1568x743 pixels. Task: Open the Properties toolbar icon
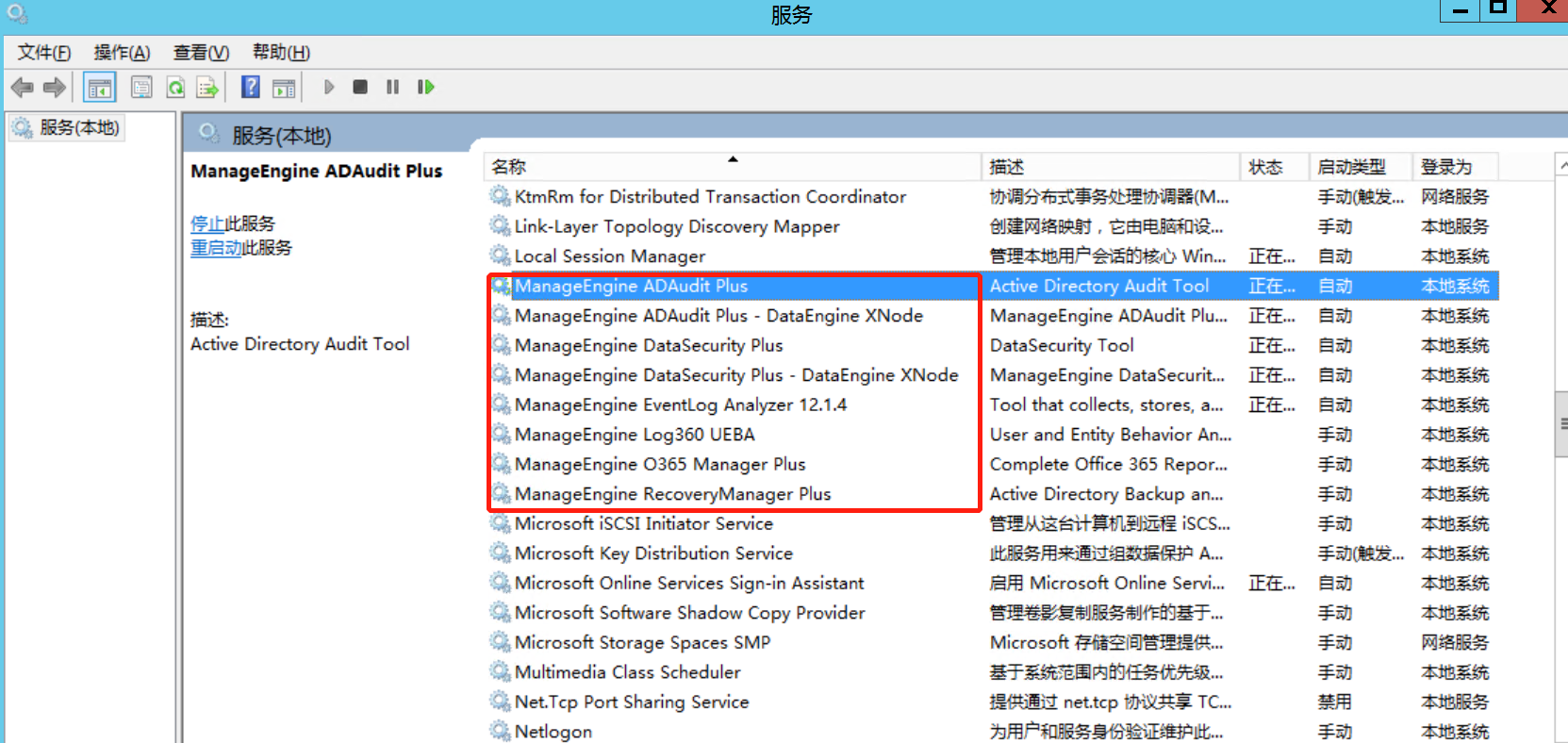point(141,88)
